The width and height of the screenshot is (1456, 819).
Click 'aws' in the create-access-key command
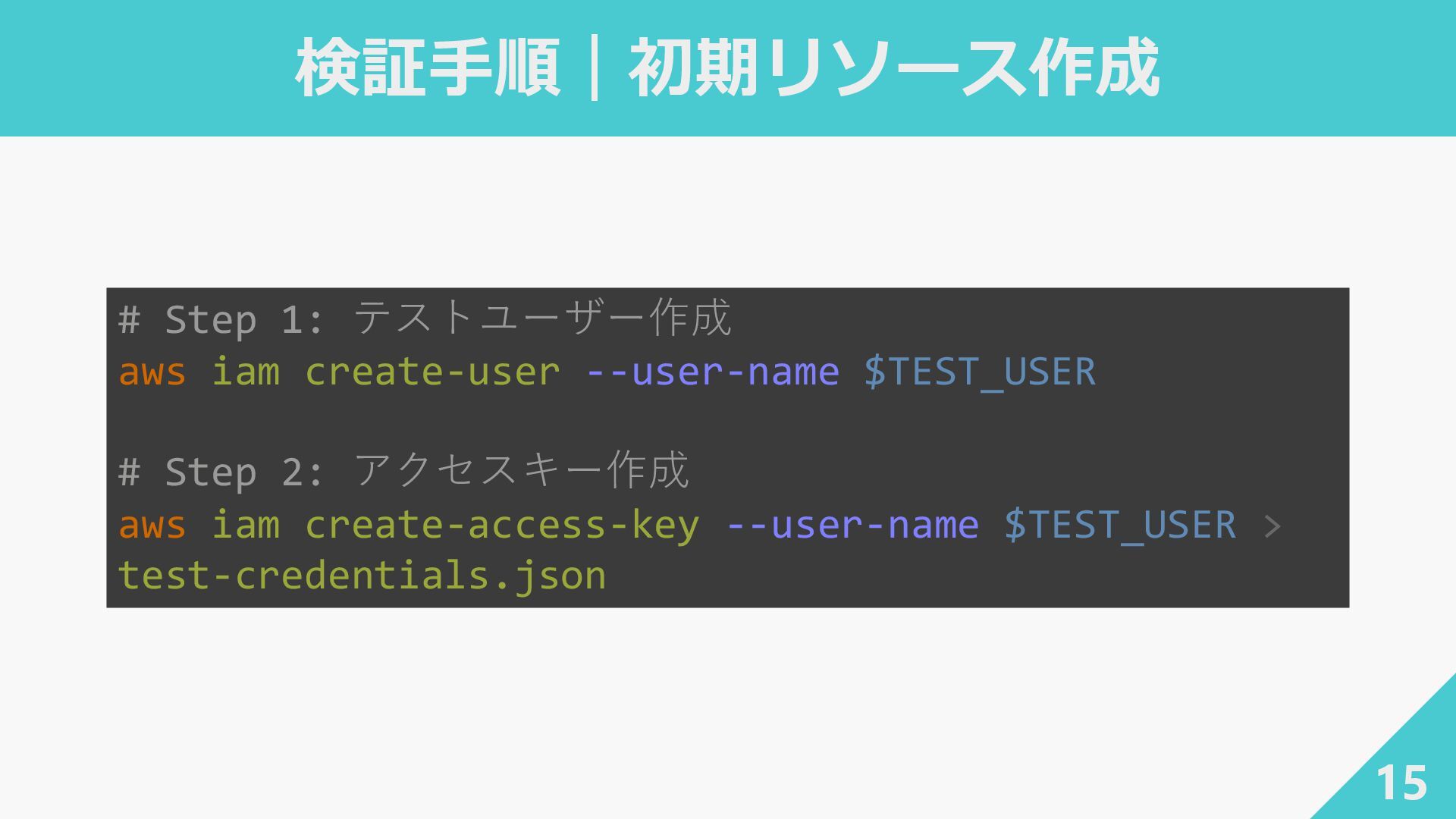152,526
